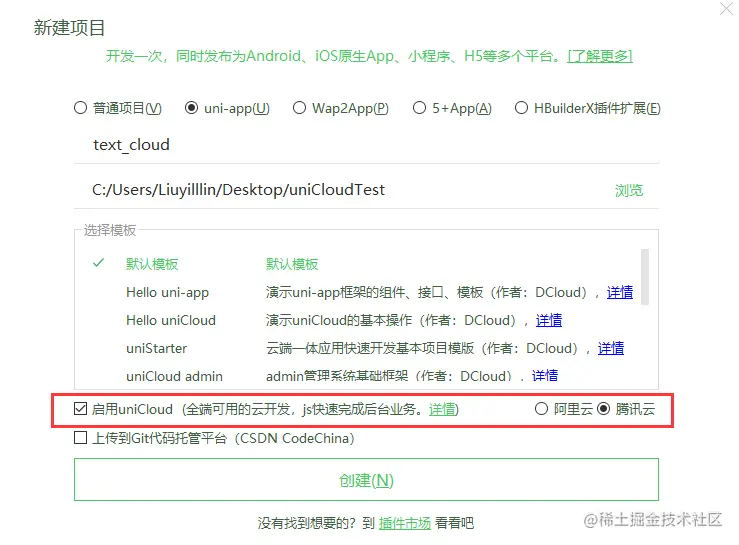The image size is (739, 545).
Task: Open 详情 link beside 启用uniCloud
Action: (442, 409)
